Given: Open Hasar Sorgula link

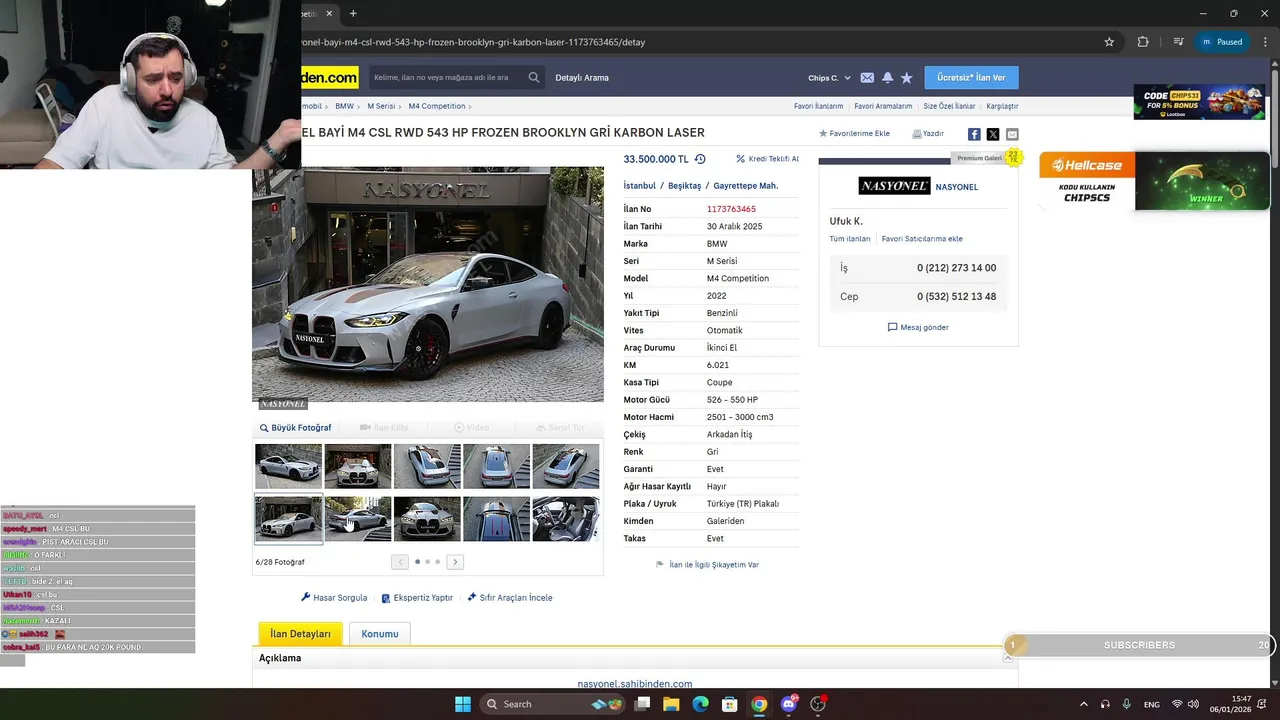Looking at the screenshot, I should [x=334, y=598].
